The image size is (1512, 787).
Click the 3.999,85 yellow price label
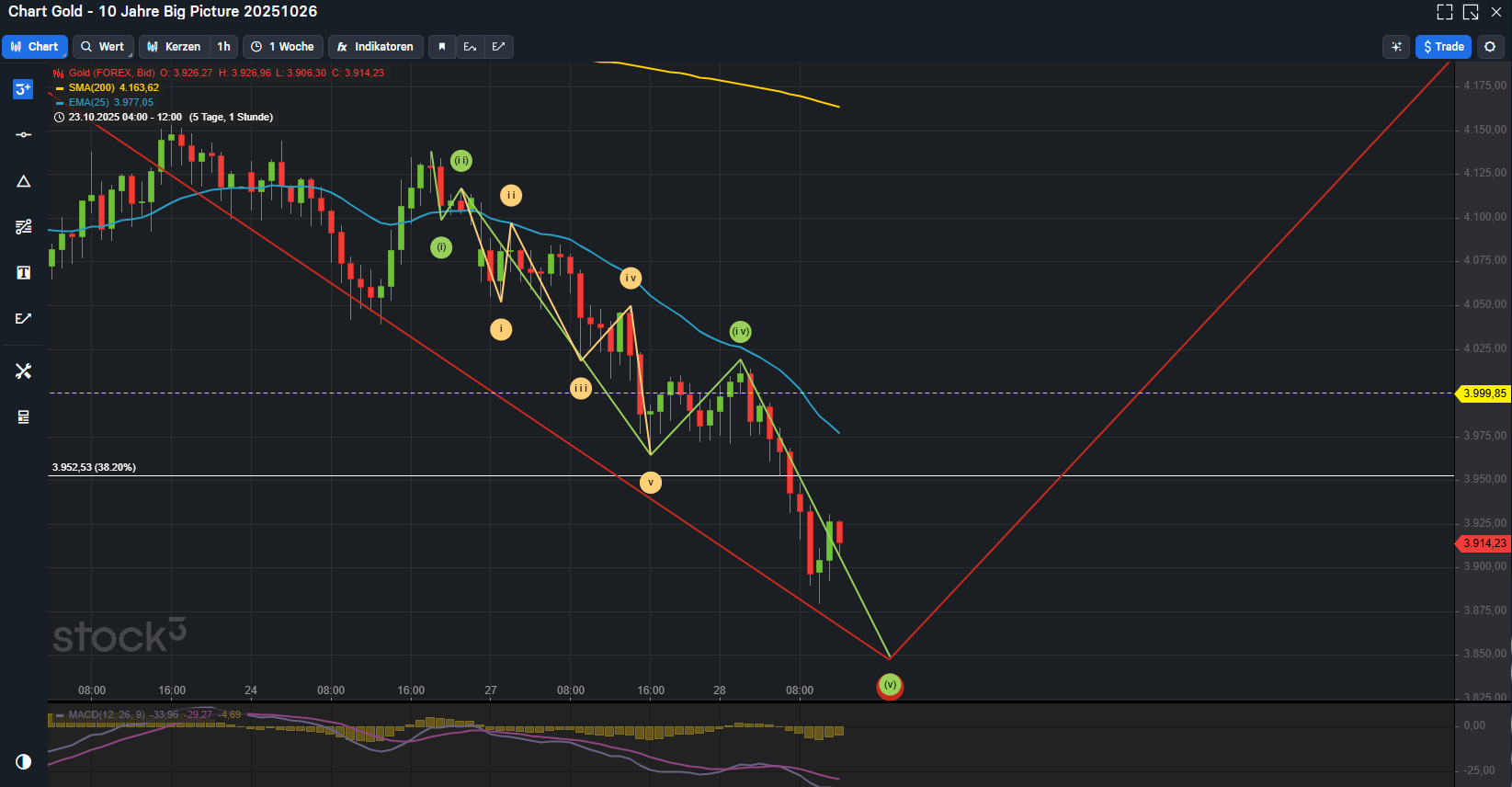point(1484,393)
